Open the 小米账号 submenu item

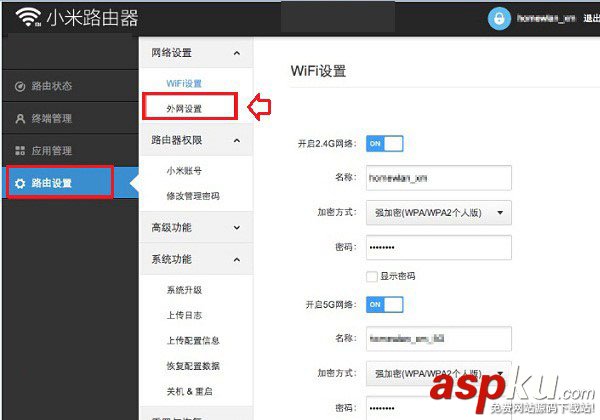(x=184, y=171)
